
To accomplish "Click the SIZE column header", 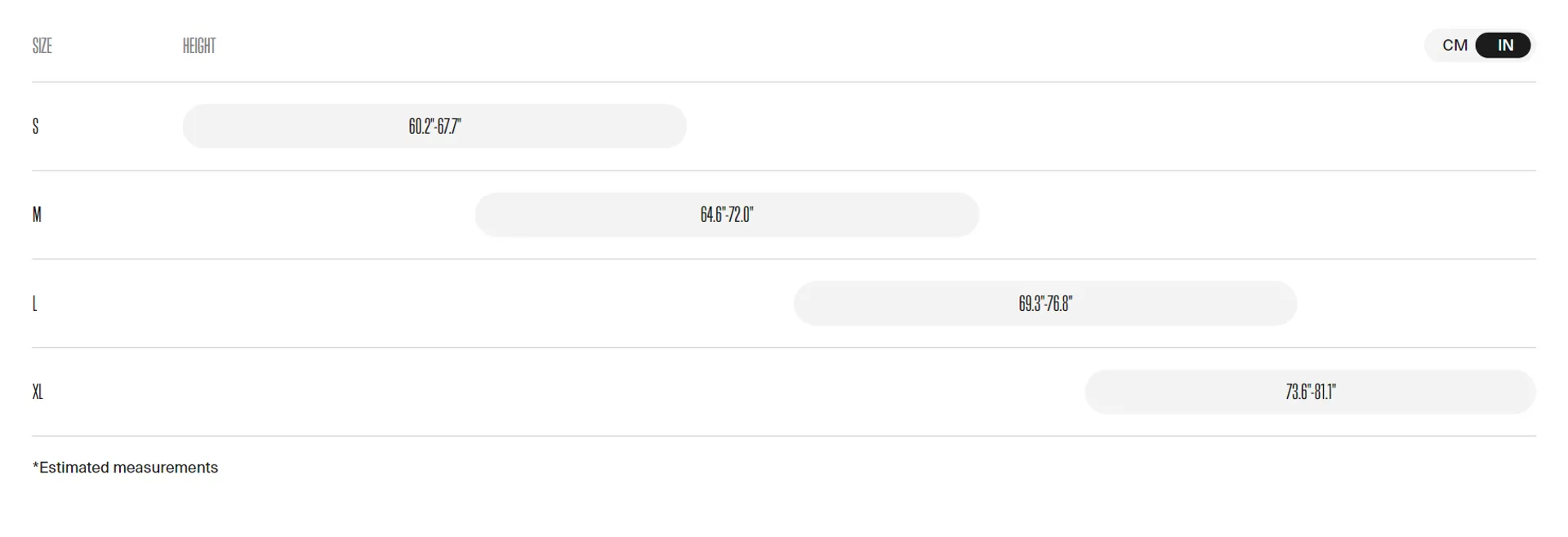I will click(x=42, y=46).
